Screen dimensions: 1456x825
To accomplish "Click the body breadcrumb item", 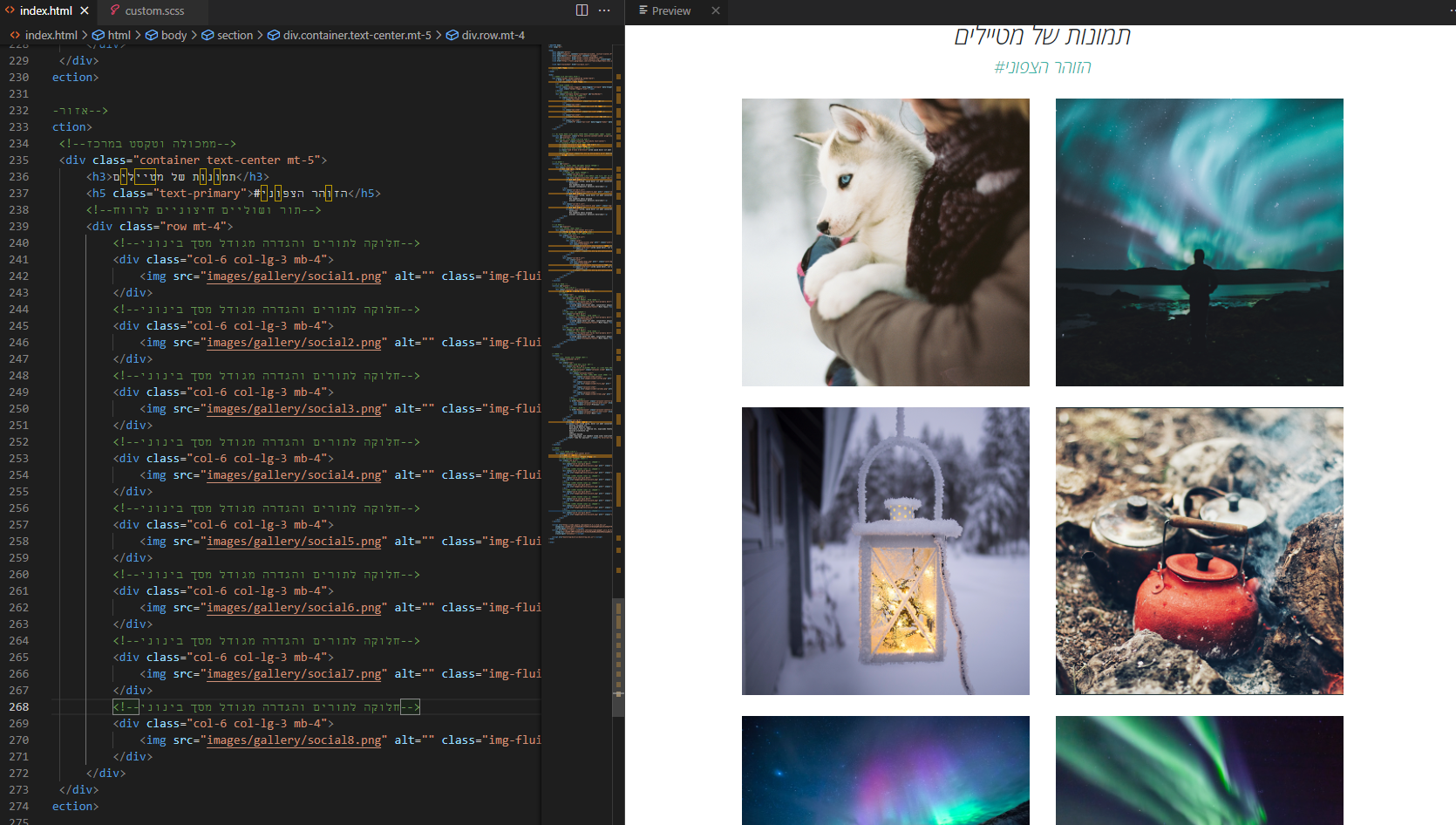I will (x=173, y=35).
